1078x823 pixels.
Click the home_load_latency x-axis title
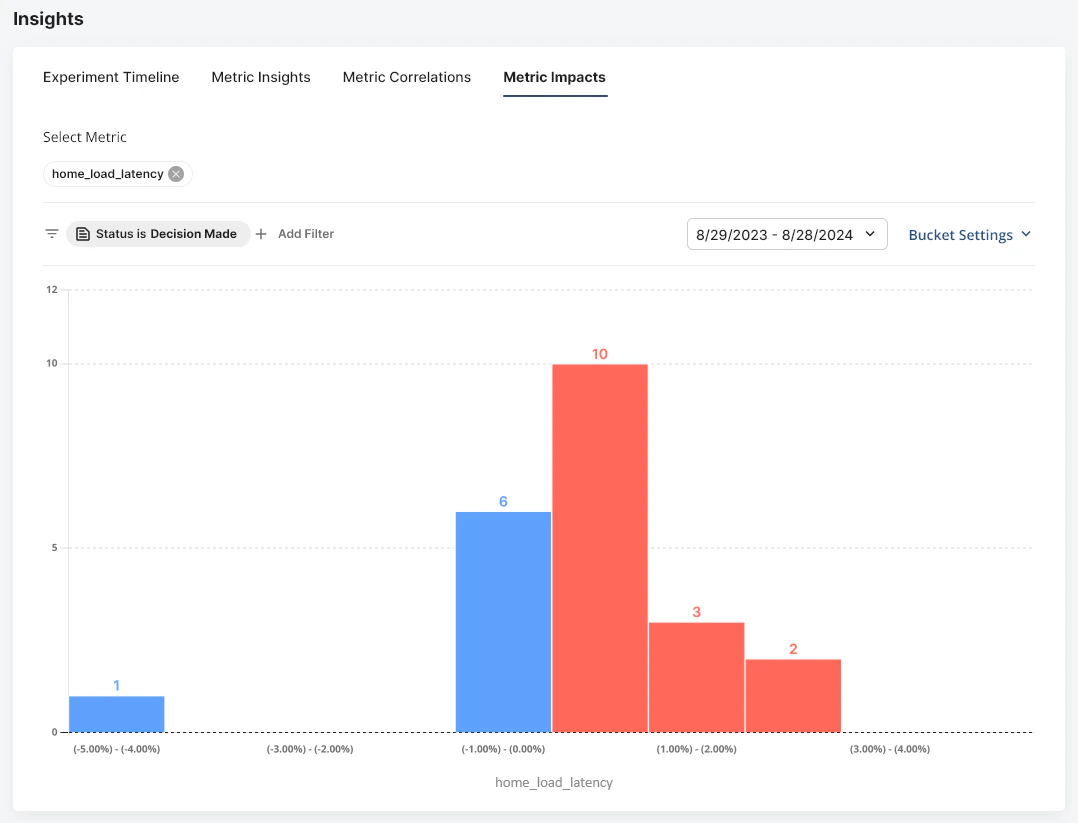tap(553, 782)
